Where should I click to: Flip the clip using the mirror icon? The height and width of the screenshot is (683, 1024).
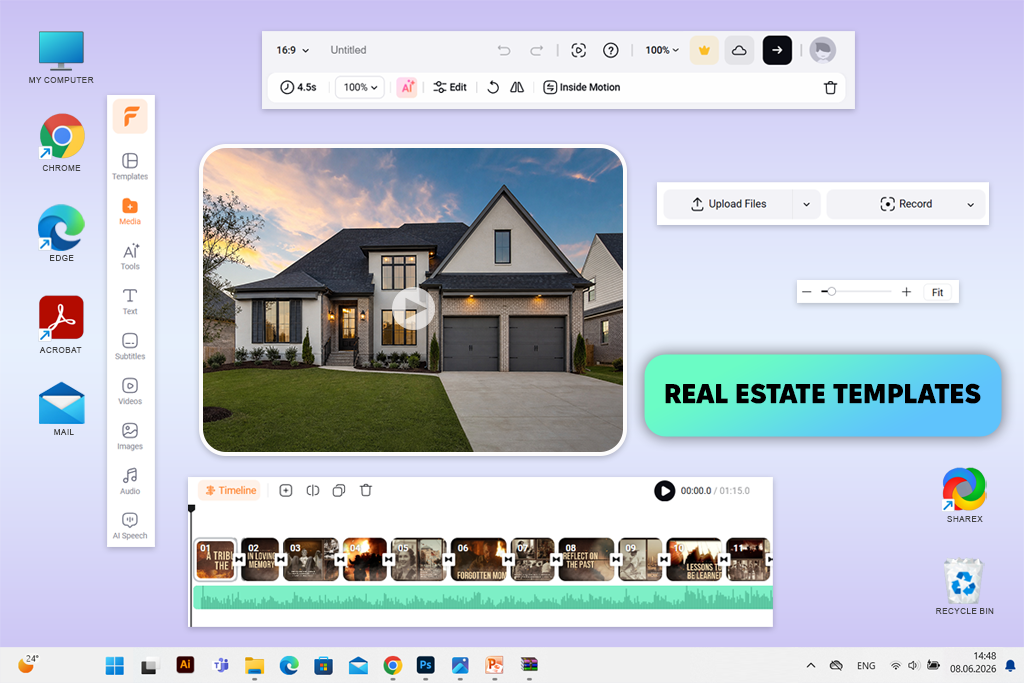517,87
